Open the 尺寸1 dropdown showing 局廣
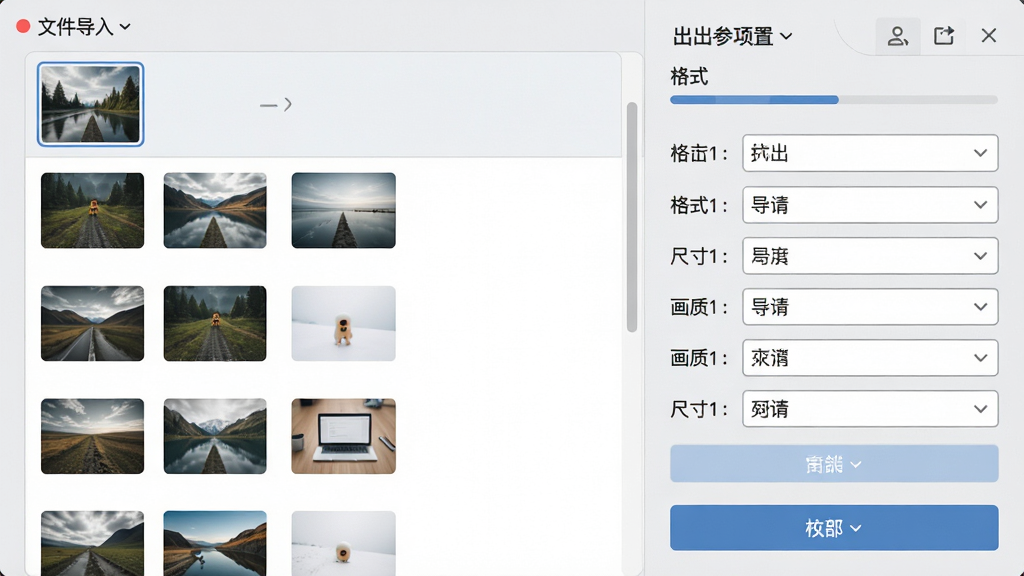Viewport: 1024px width, 576px height. [870, 256]
